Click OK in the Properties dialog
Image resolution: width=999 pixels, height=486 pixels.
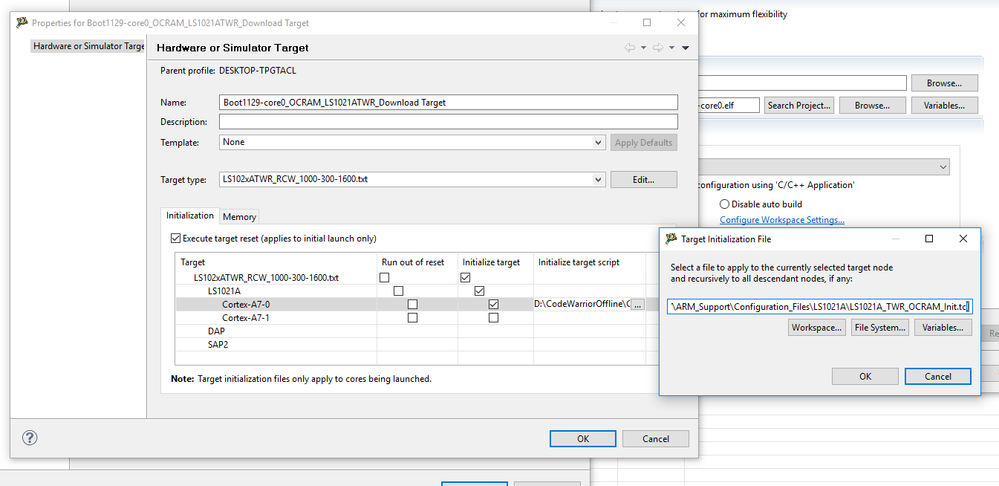tap(583, 438)
